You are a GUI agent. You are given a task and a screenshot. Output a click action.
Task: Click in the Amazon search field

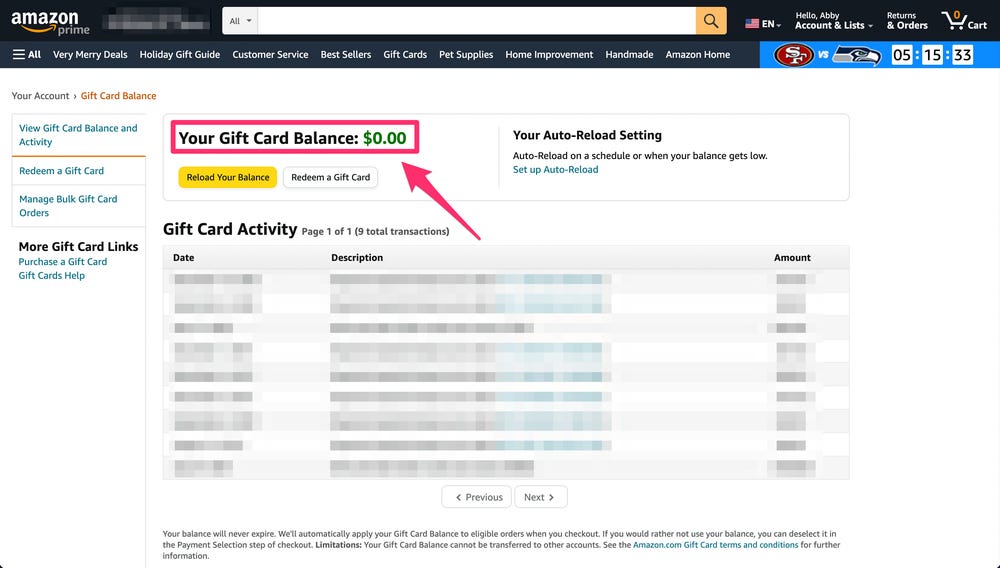(x=476, y=21)
